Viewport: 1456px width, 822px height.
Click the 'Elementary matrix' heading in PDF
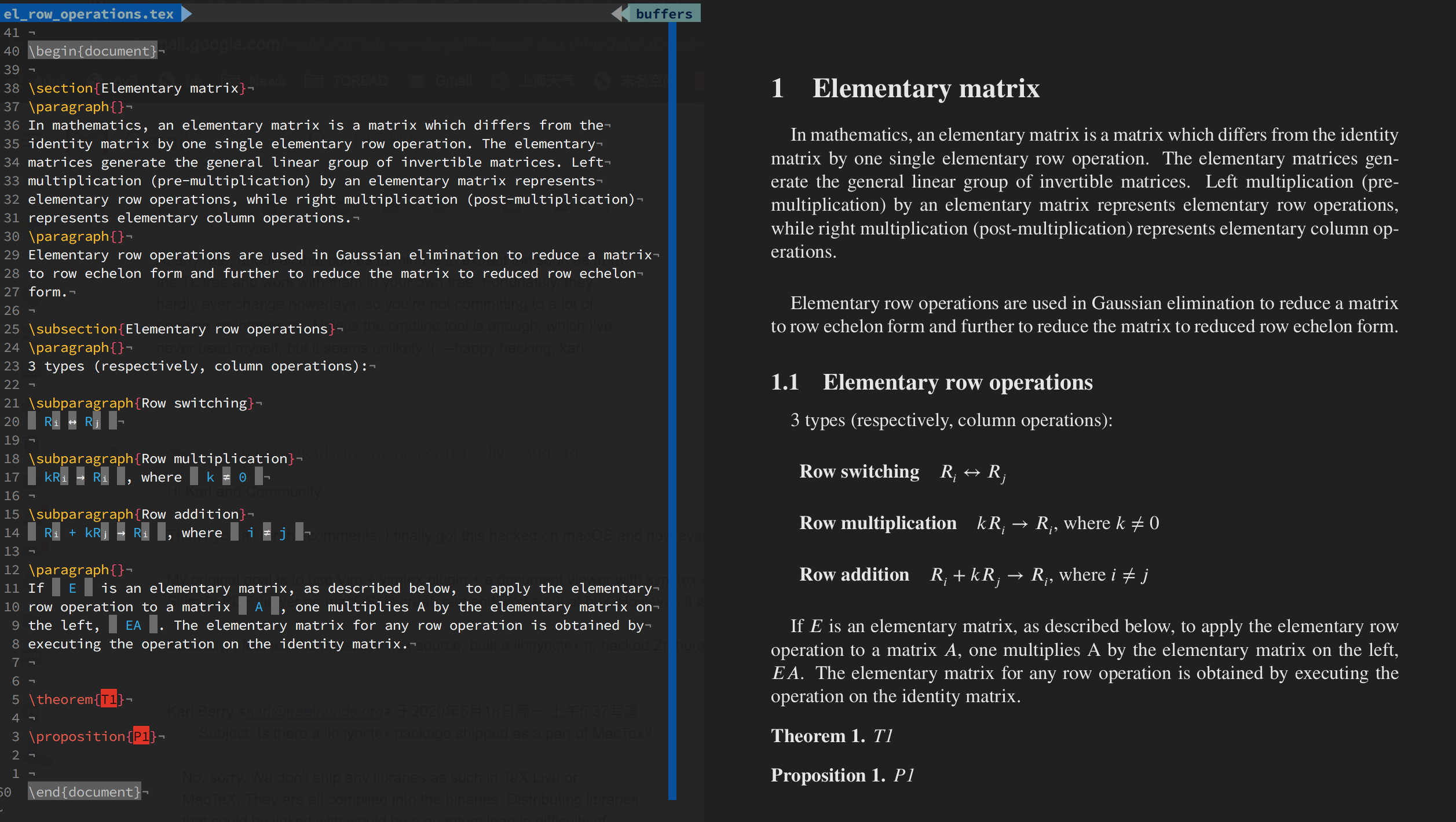(925, 89)
